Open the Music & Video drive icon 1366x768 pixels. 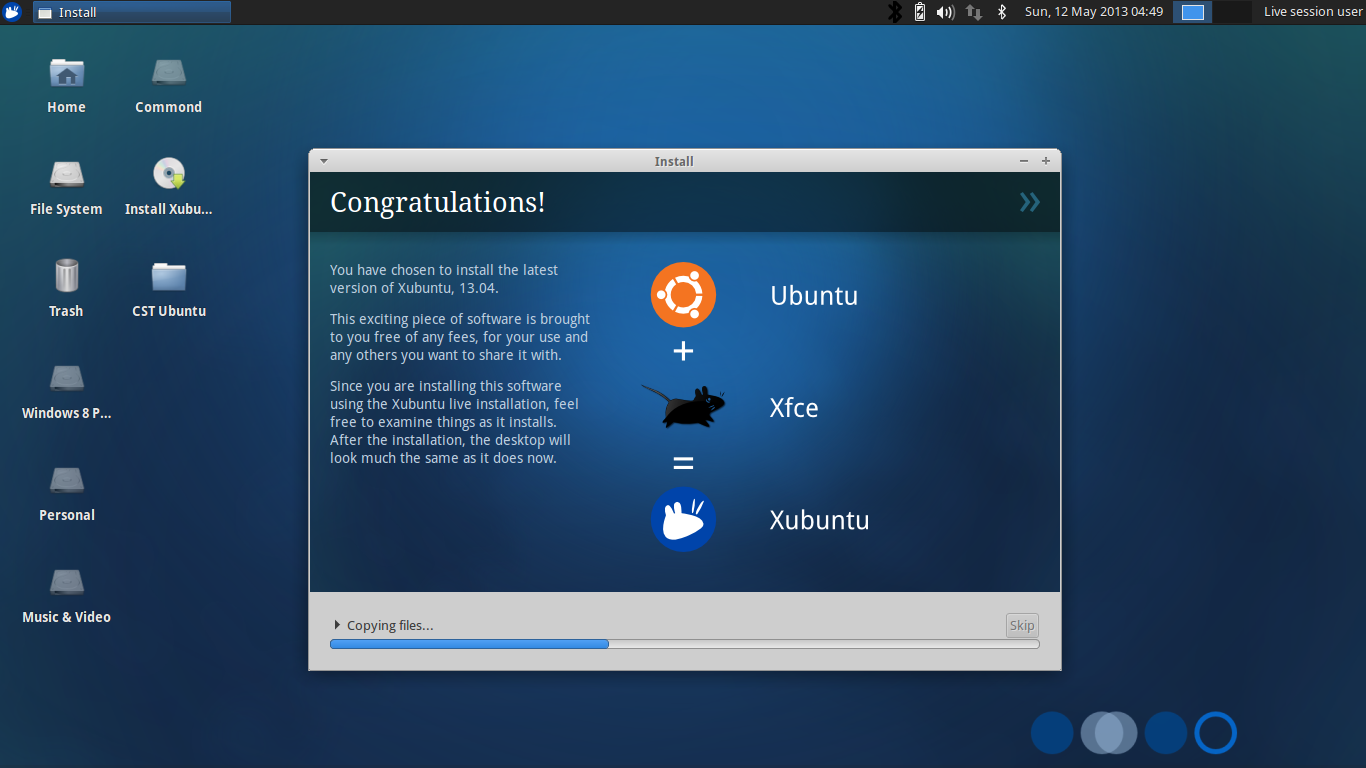click(67, 583)
